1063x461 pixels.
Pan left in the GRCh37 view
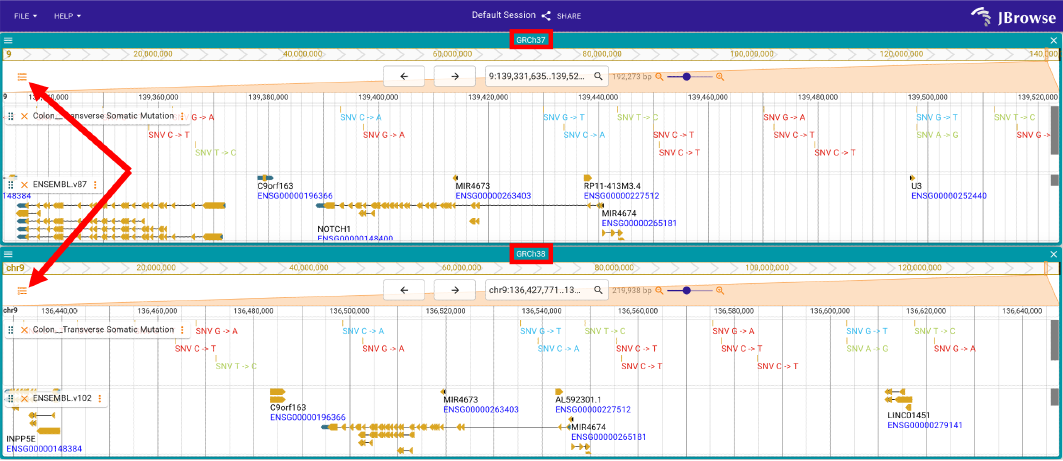404,77
